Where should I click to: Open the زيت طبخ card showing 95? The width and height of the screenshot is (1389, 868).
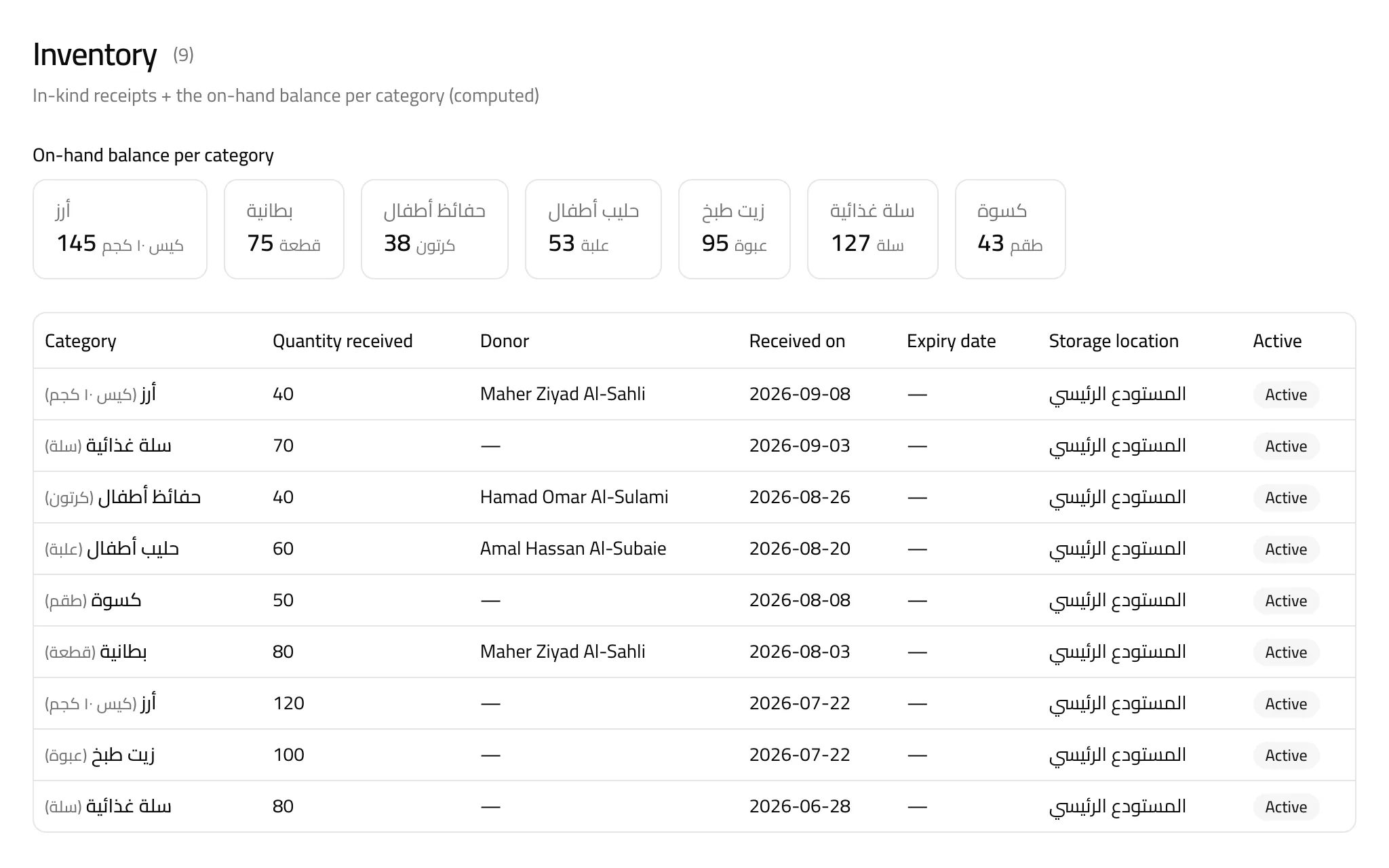point(735,229)
